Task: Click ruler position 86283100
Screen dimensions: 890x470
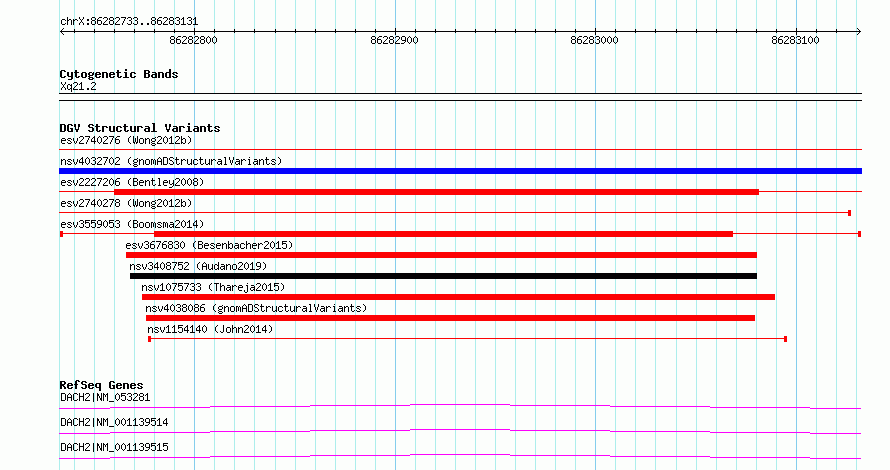Action: (795, 40)
